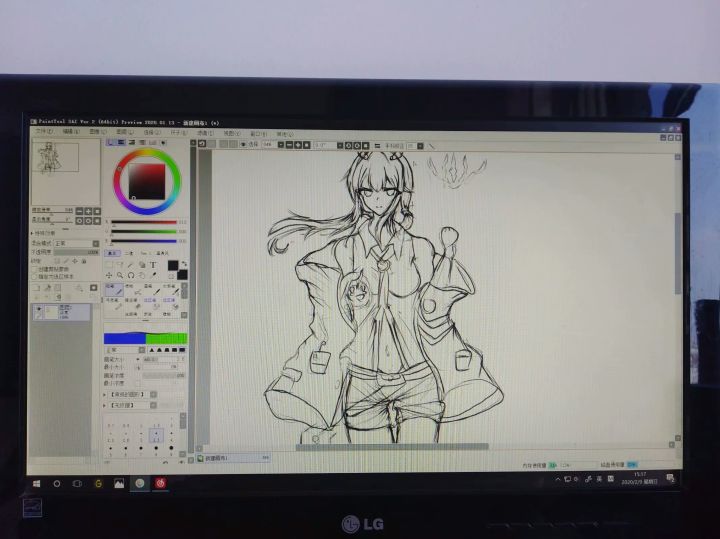This screenshot has width=720, height=539.
Task: Click the highlighted brush size preset
Action: (x=157, y=435)
